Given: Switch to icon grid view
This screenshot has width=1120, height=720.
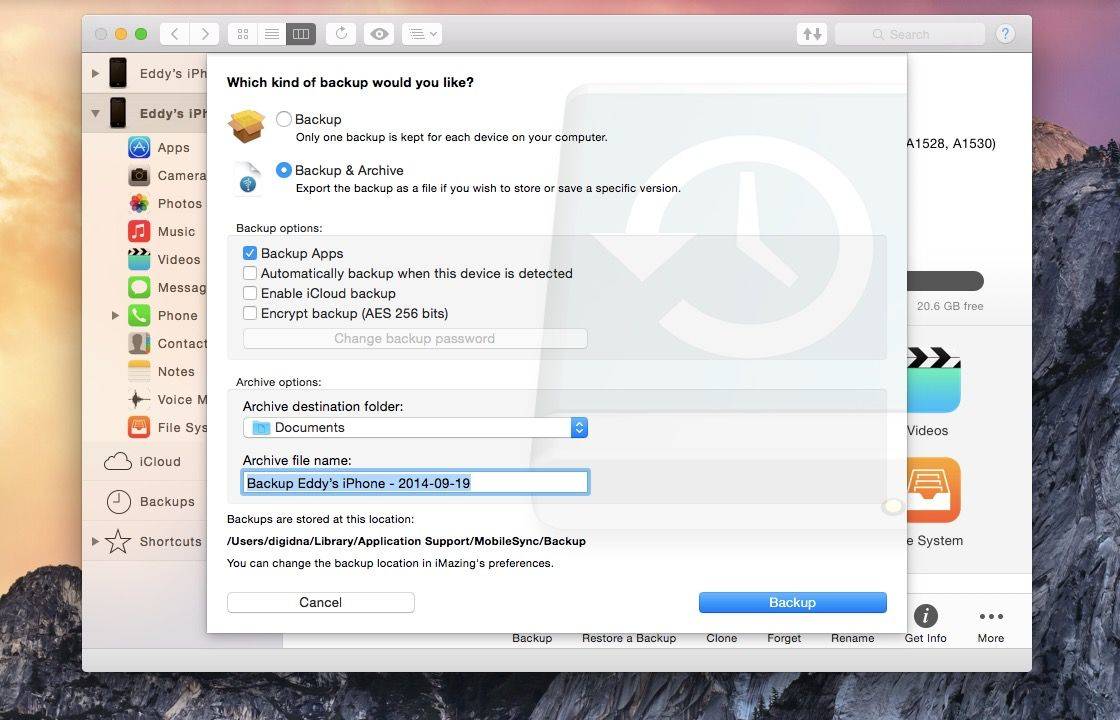Looking at the screenshot, I should click(242, 34).
